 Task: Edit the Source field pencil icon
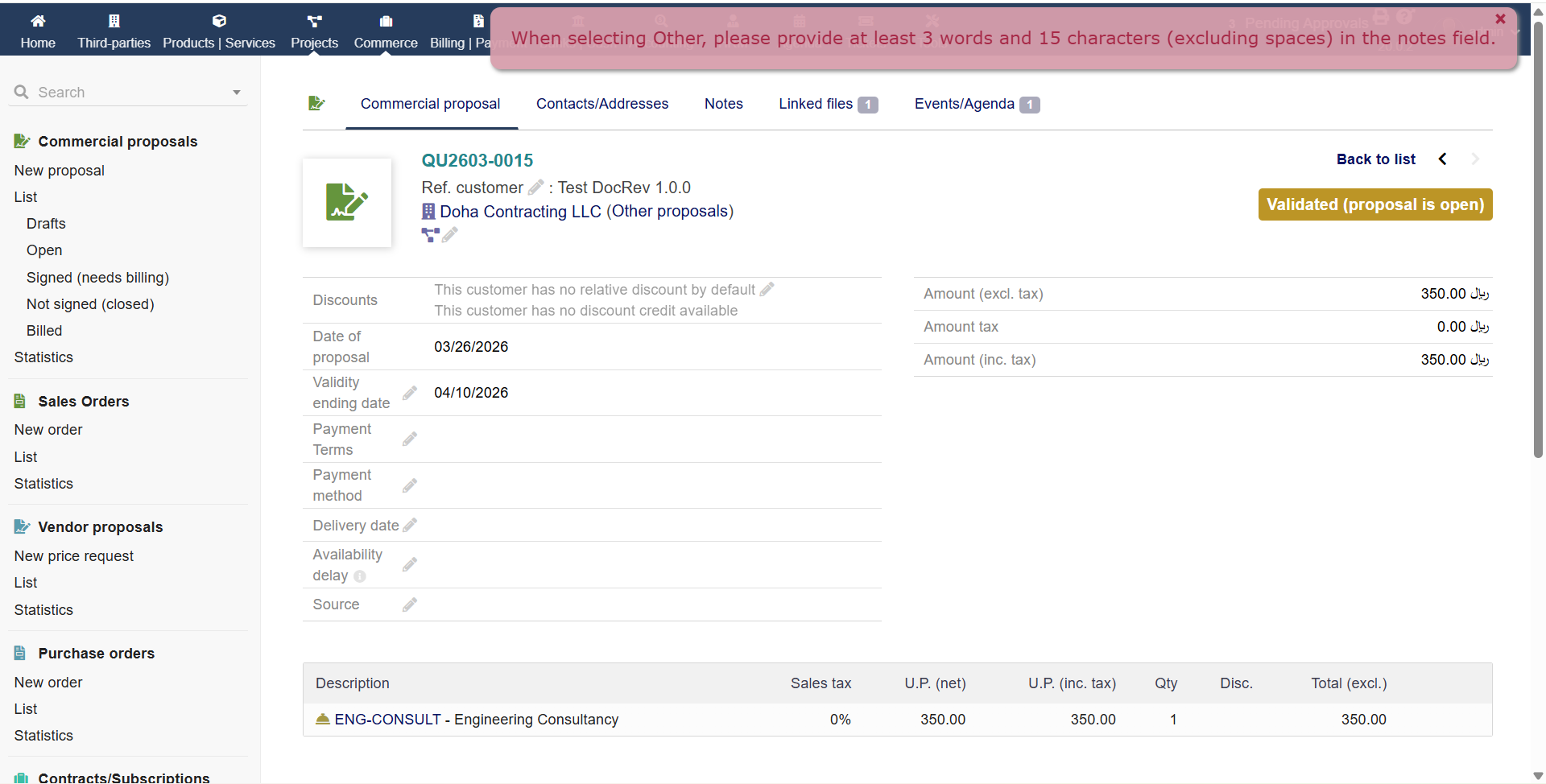(x=410, y=605)
